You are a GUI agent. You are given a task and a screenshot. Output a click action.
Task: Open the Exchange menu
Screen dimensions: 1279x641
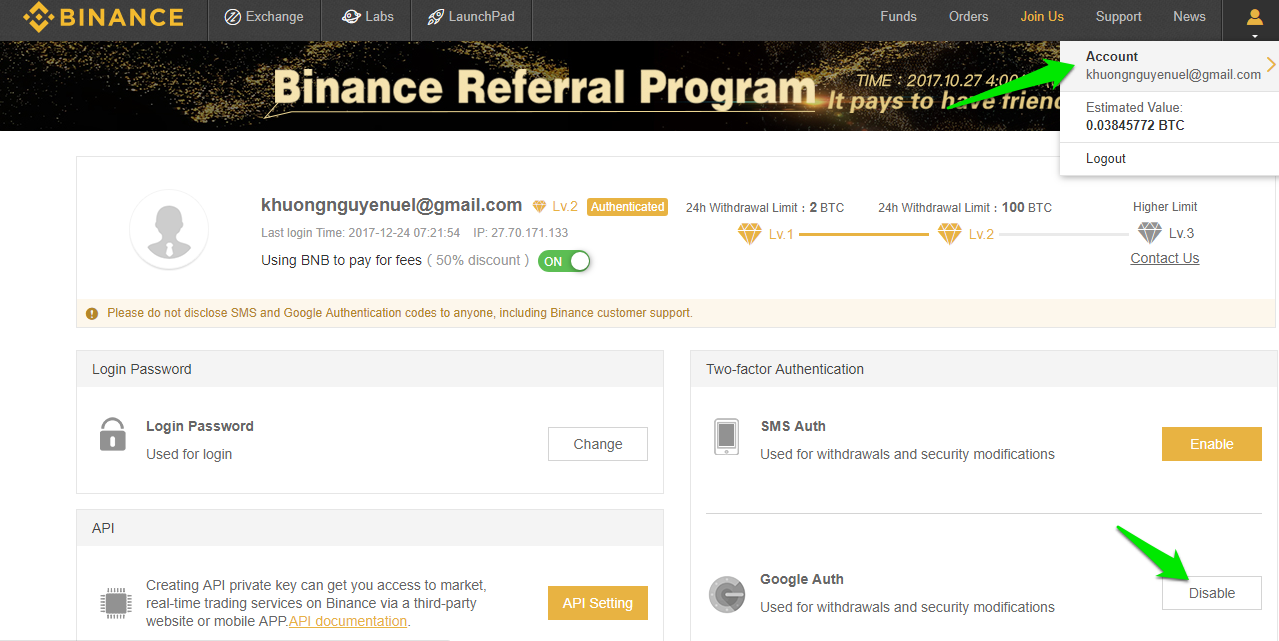pos(264,17)
